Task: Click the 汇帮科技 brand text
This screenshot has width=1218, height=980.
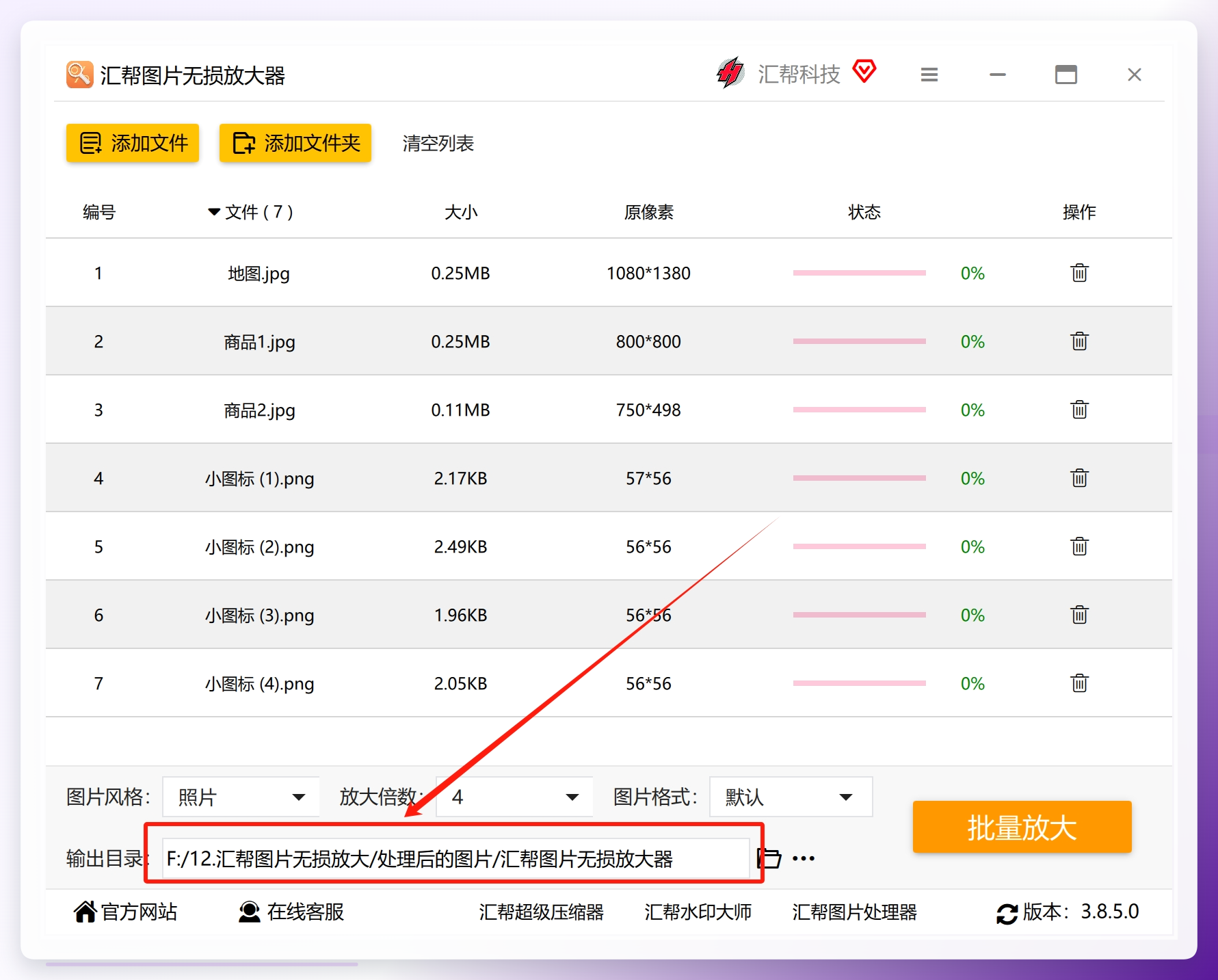Action: 799,74
